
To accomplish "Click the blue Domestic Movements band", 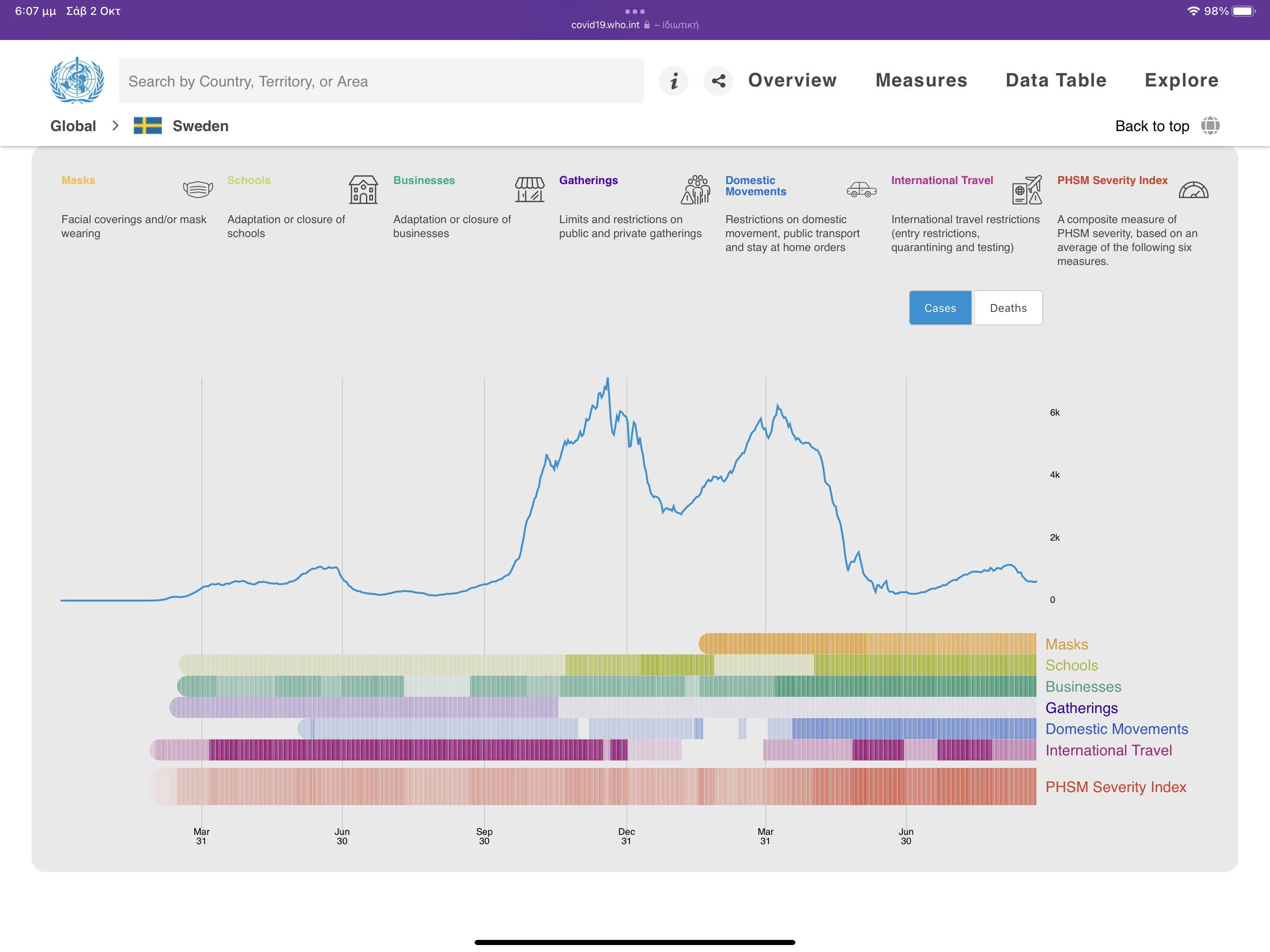I will [x=667, y=728].
